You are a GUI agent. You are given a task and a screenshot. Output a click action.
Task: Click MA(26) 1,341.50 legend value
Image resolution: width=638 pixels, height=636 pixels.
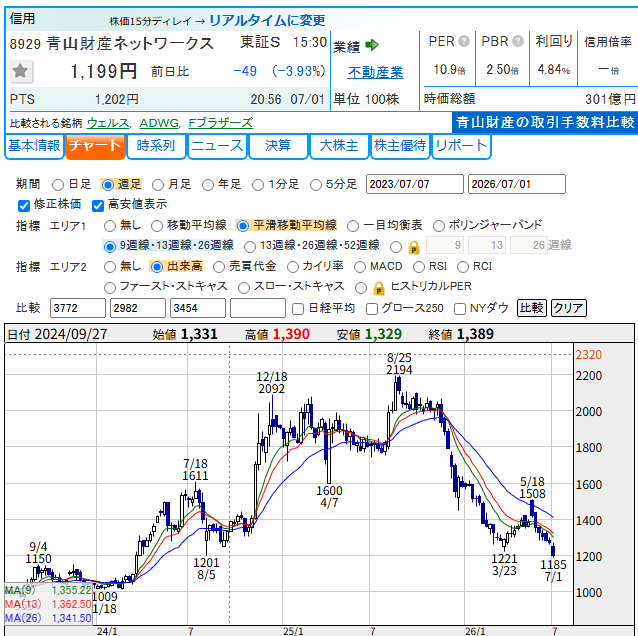click(x=72, y=618)
